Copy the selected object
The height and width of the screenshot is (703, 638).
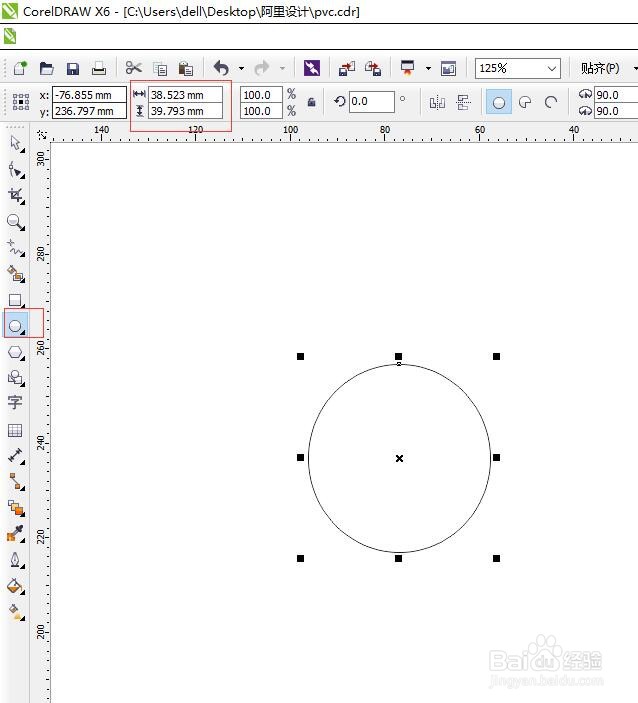coord(160,69)
